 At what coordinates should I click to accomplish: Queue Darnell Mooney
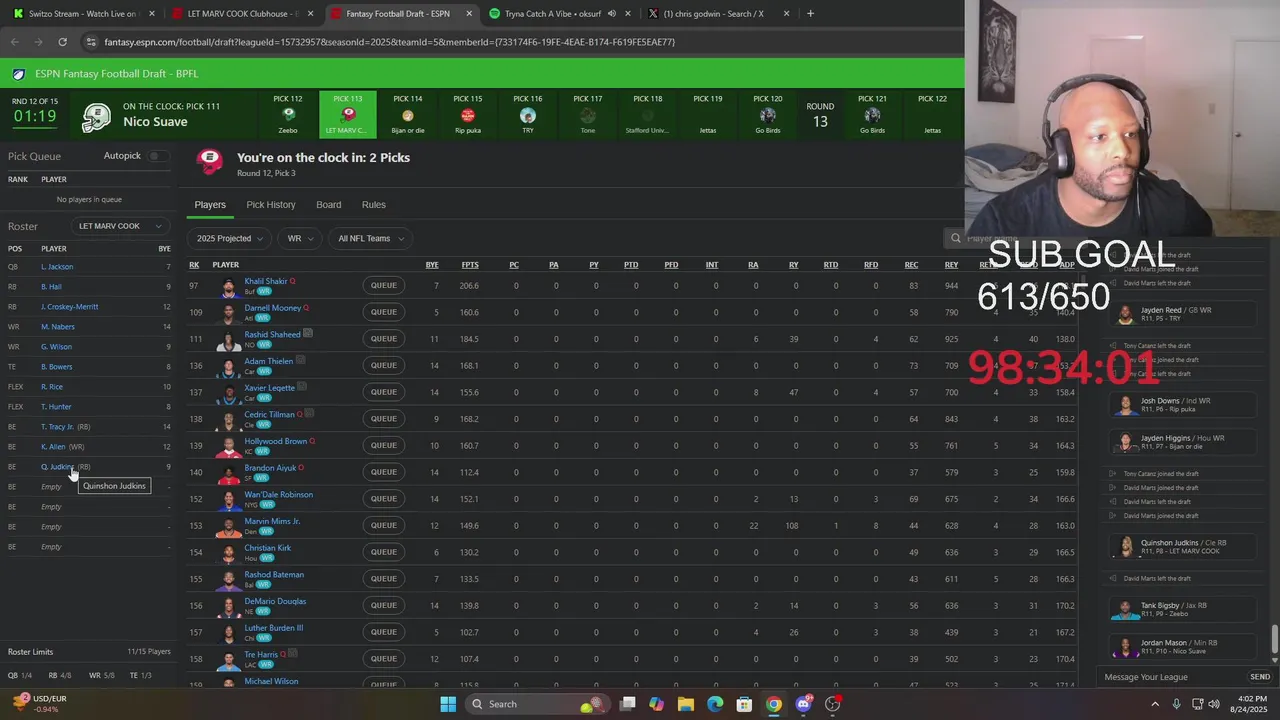pos(384,312)
